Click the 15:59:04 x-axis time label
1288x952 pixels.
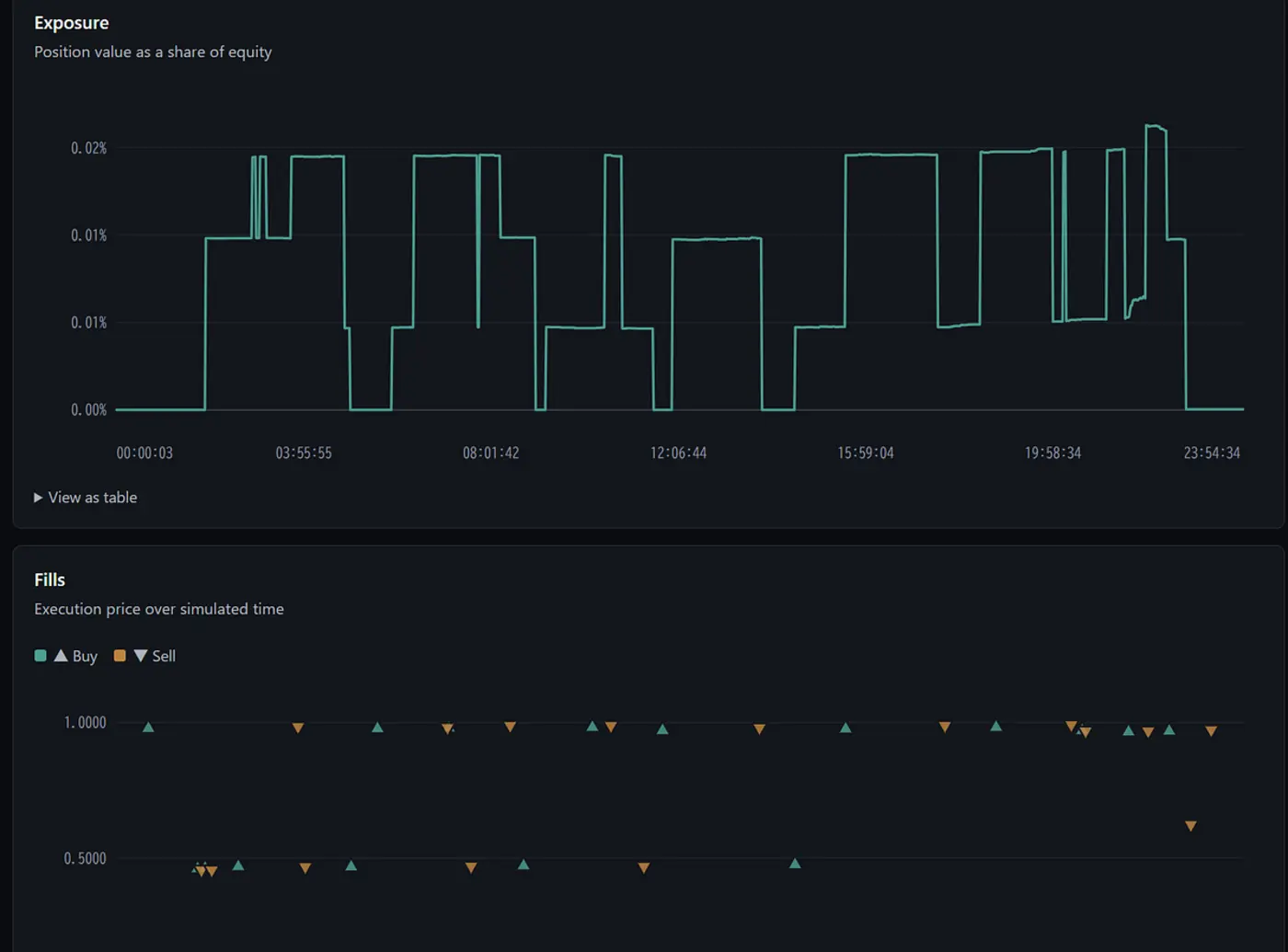[x=866, y=453]
